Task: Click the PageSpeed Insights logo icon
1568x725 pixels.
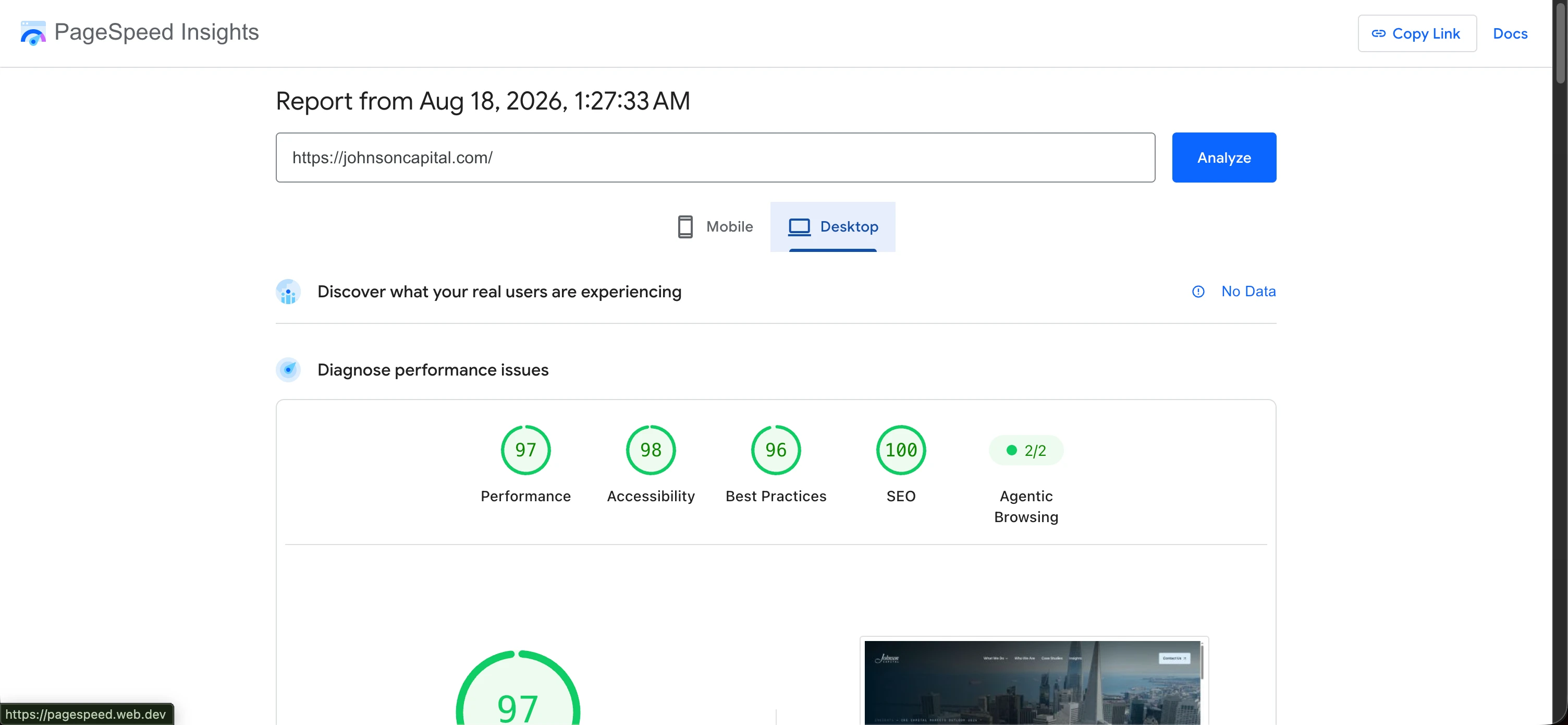Action: coord(33,33)
